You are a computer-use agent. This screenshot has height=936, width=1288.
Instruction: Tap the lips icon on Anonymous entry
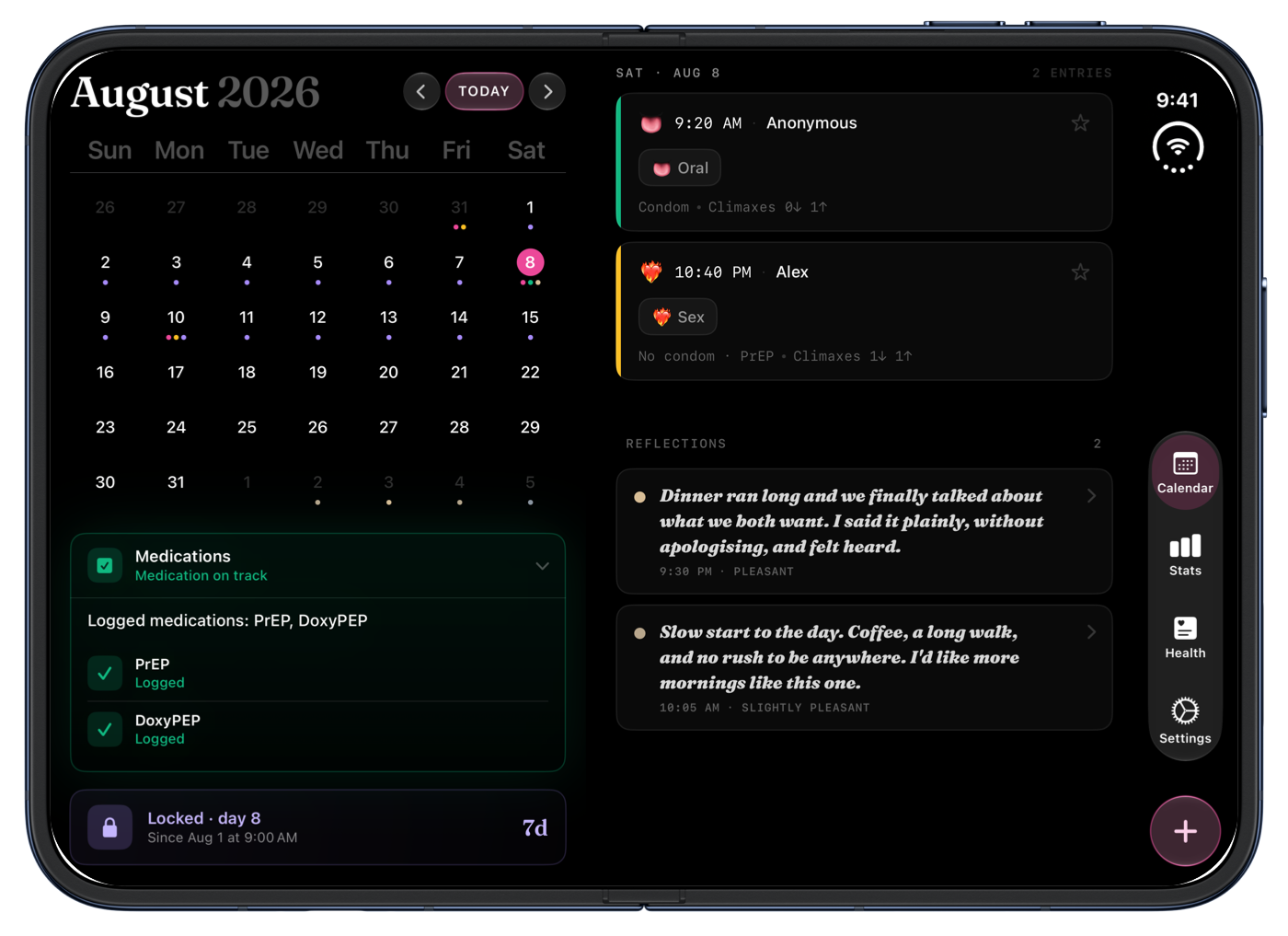click(651, 123)
